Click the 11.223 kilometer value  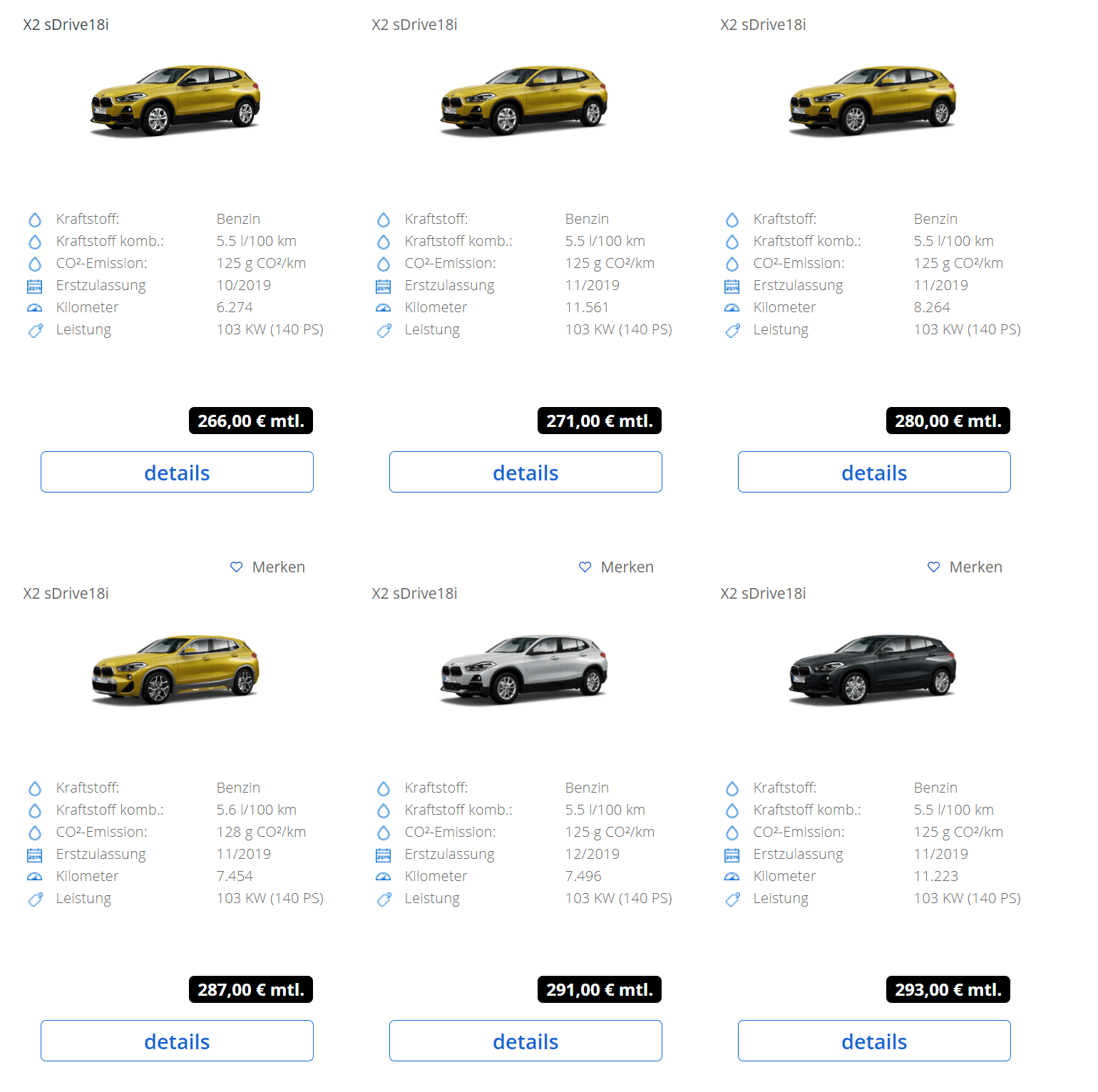(x=936, y=876)
